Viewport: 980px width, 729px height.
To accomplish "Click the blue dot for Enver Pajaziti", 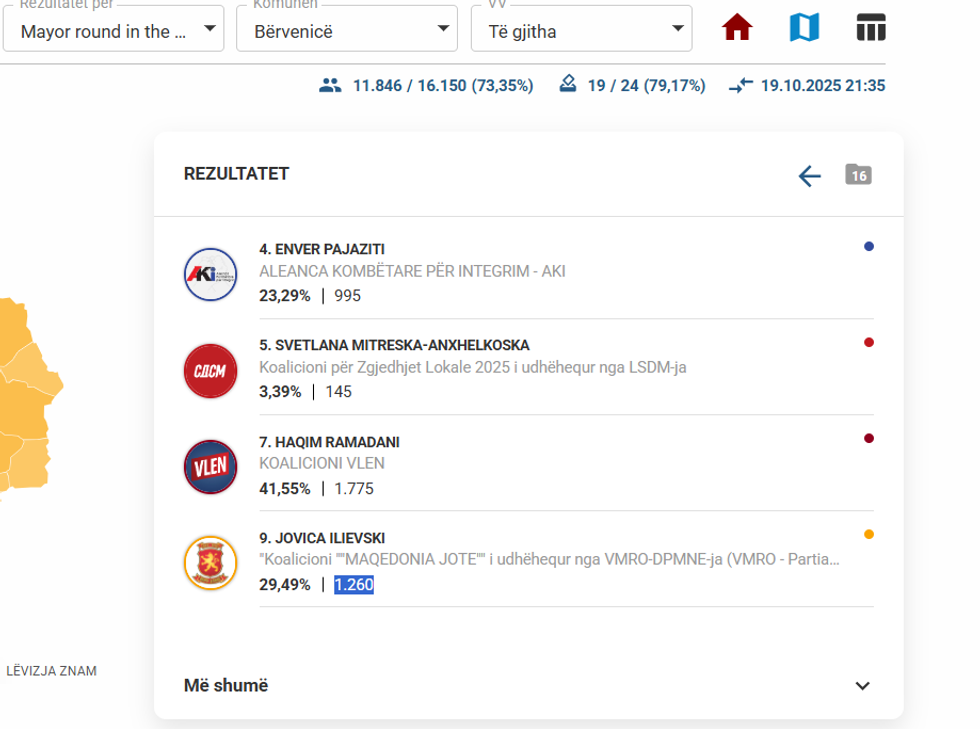I will [869, 246].
